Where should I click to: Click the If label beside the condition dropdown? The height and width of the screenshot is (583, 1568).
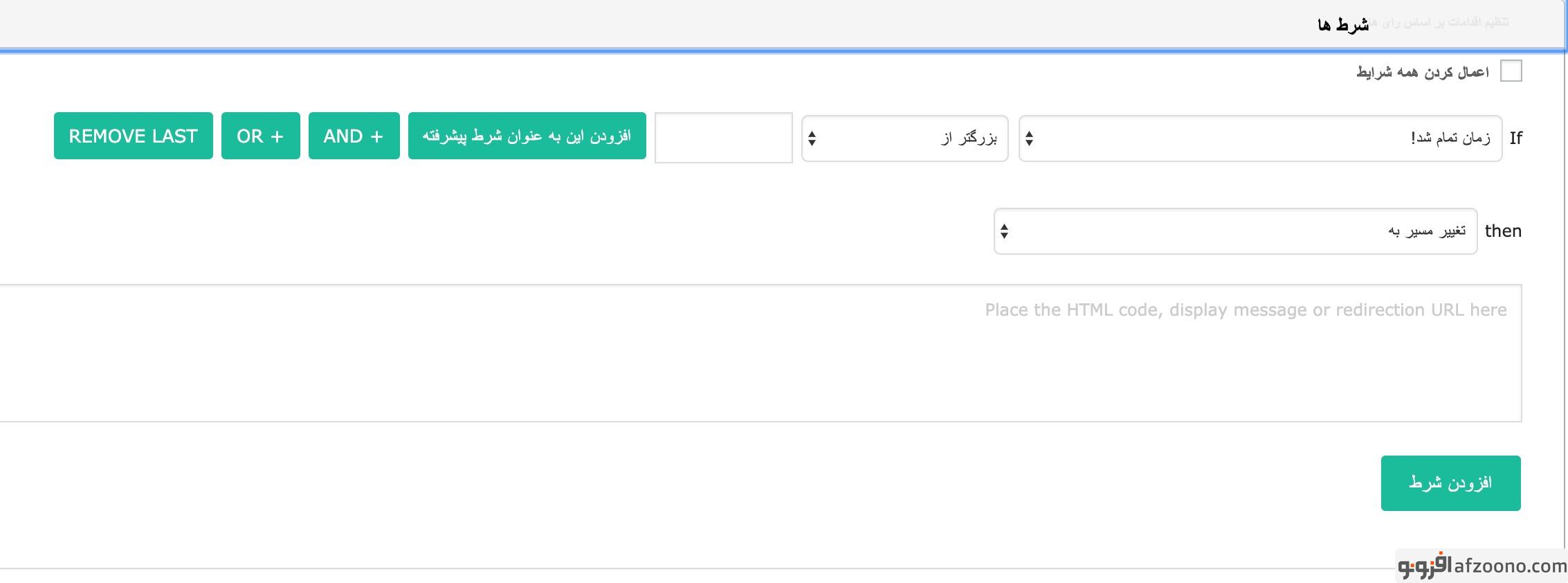click(x=1515, y=138)
